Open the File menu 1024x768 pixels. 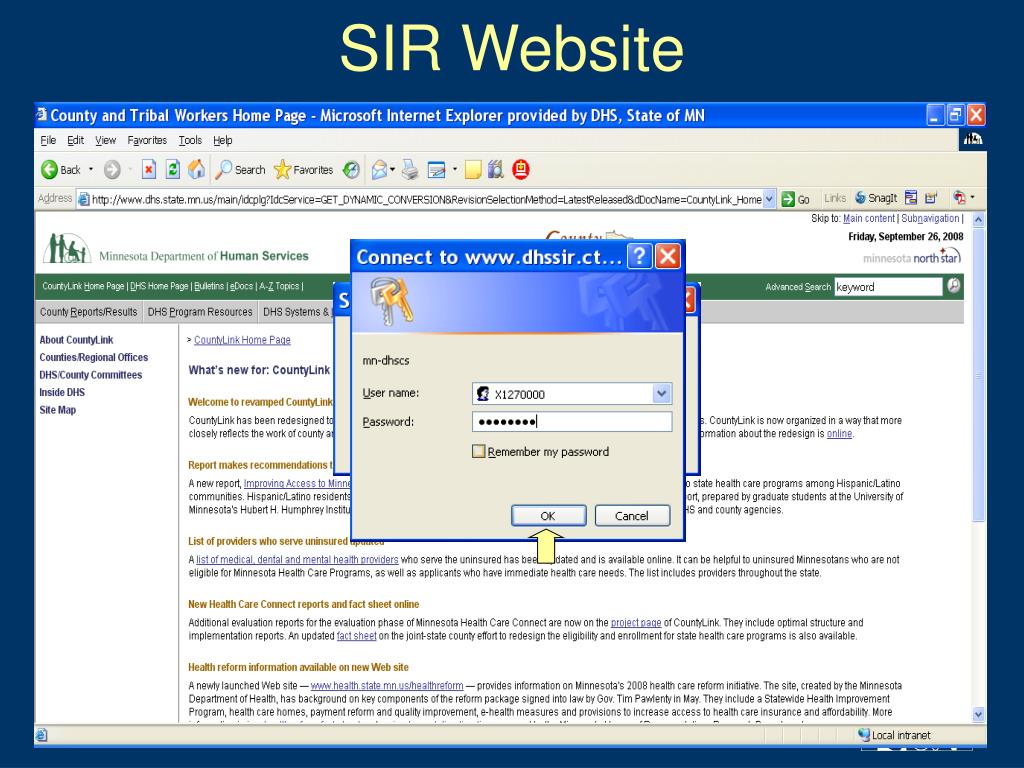click(48, 140)
